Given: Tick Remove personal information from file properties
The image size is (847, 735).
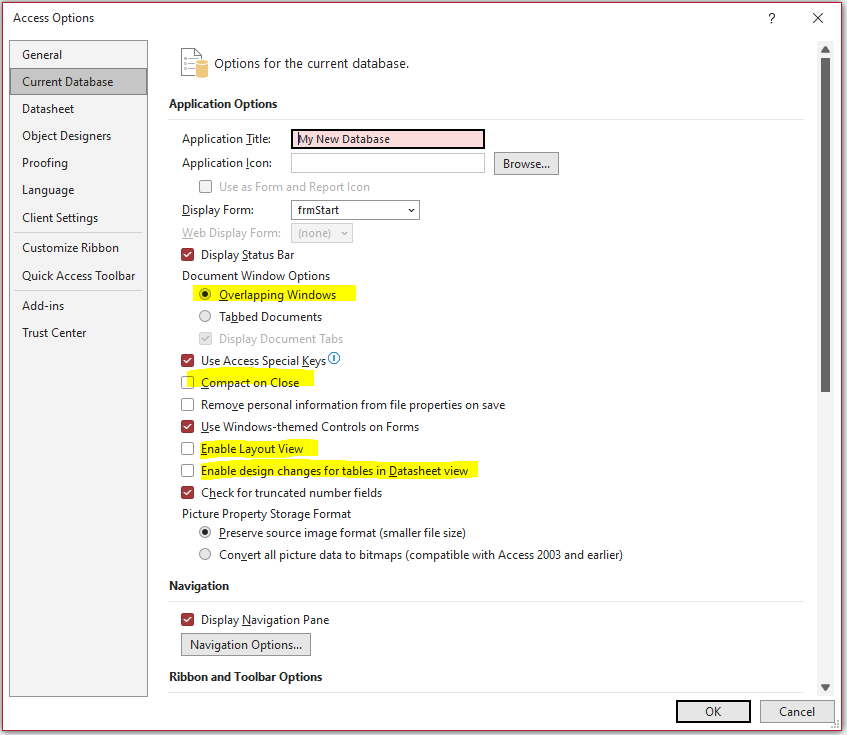Looking at the screenshot, I should [187, 405].
